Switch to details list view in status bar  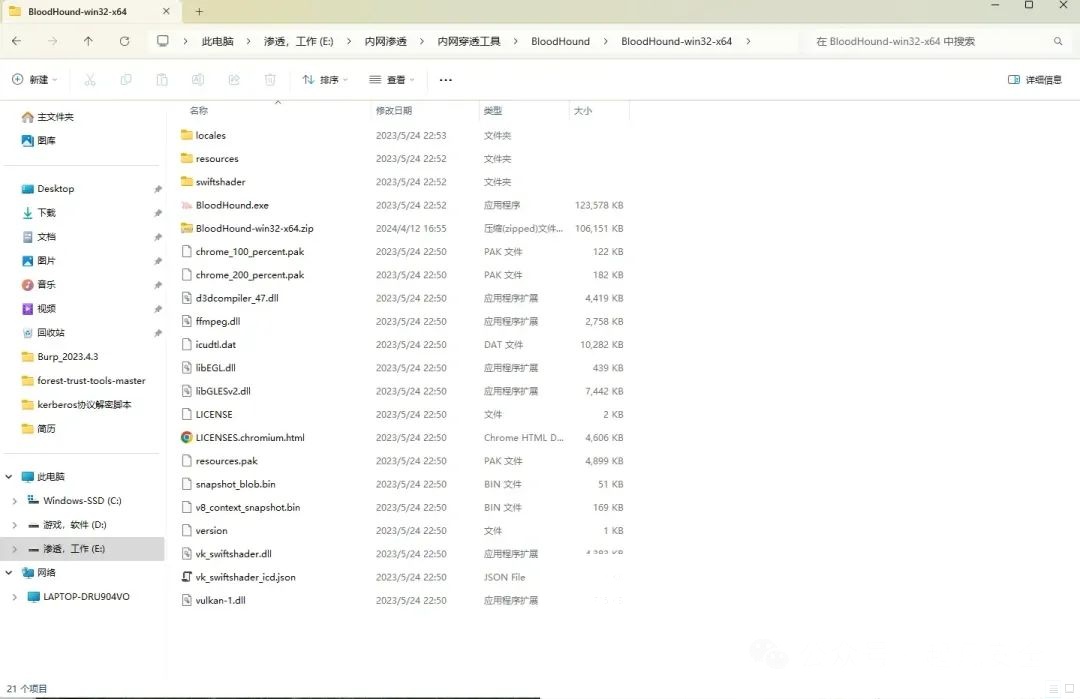tap(1053, 688)
